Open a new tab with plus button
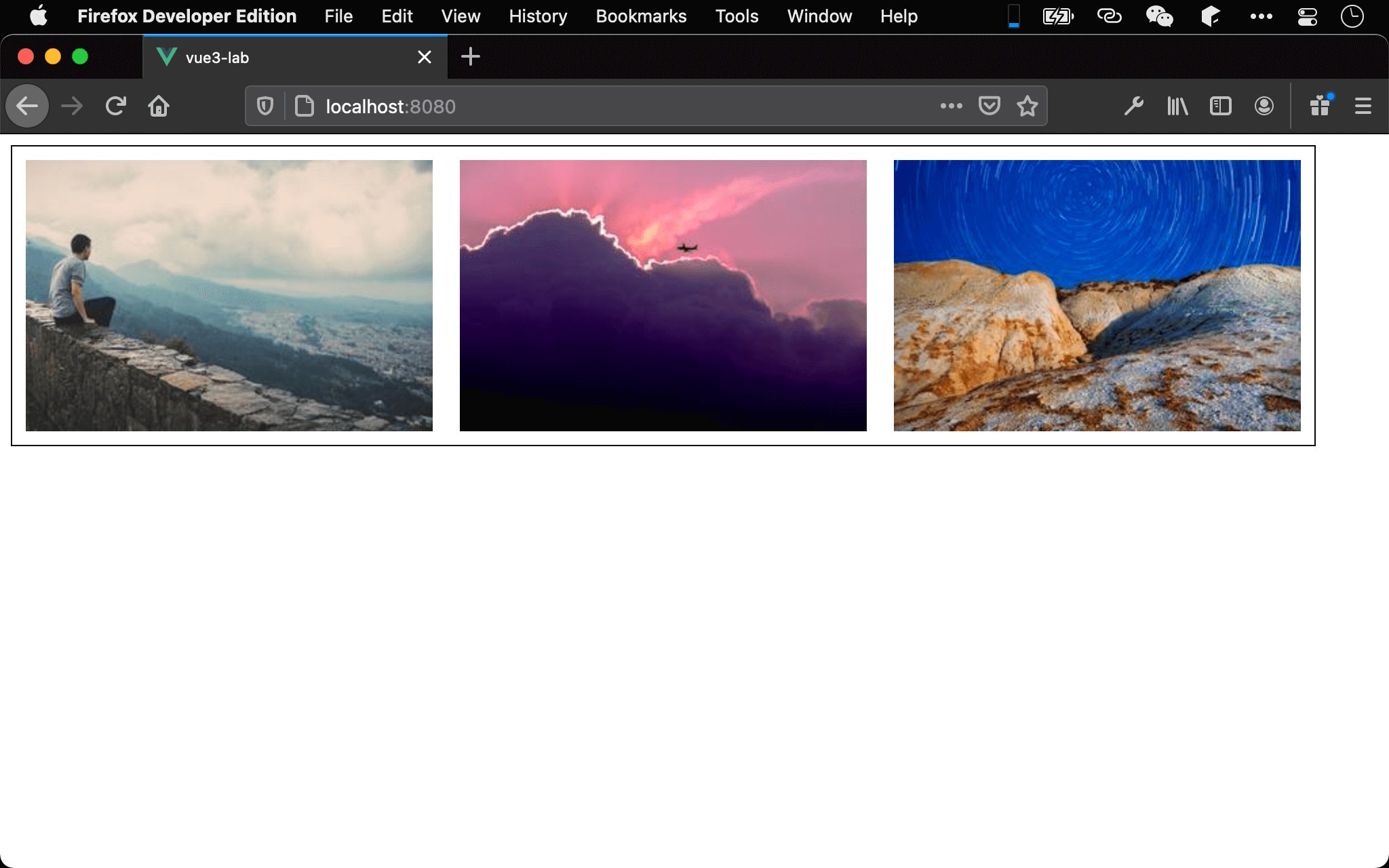Screen dimensions: 1389x868 (x=471, y=57)
